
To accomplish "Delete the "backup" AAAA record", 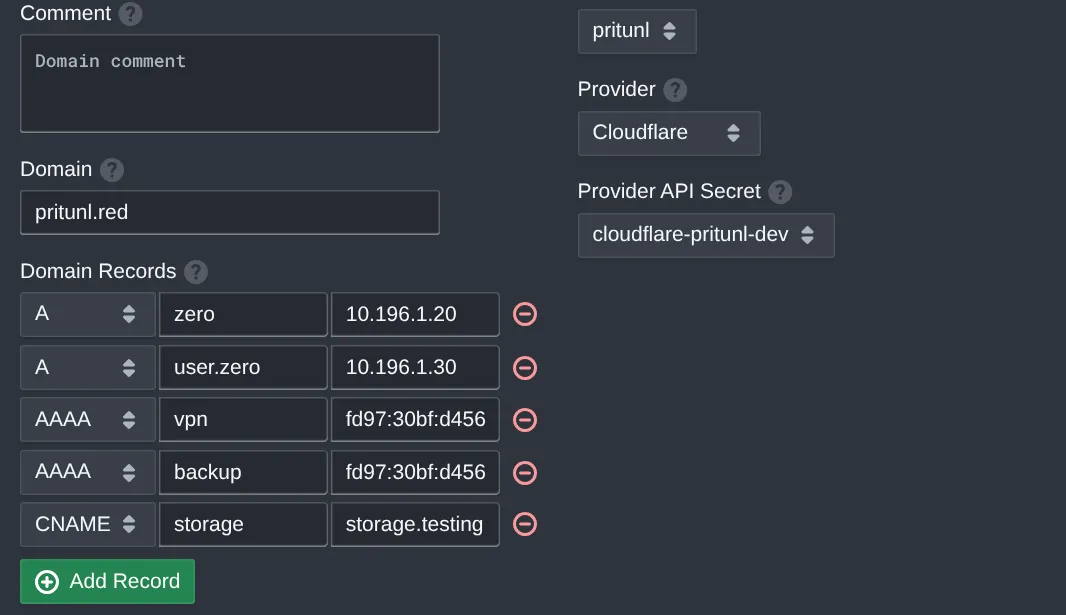I will click(524, 472).
